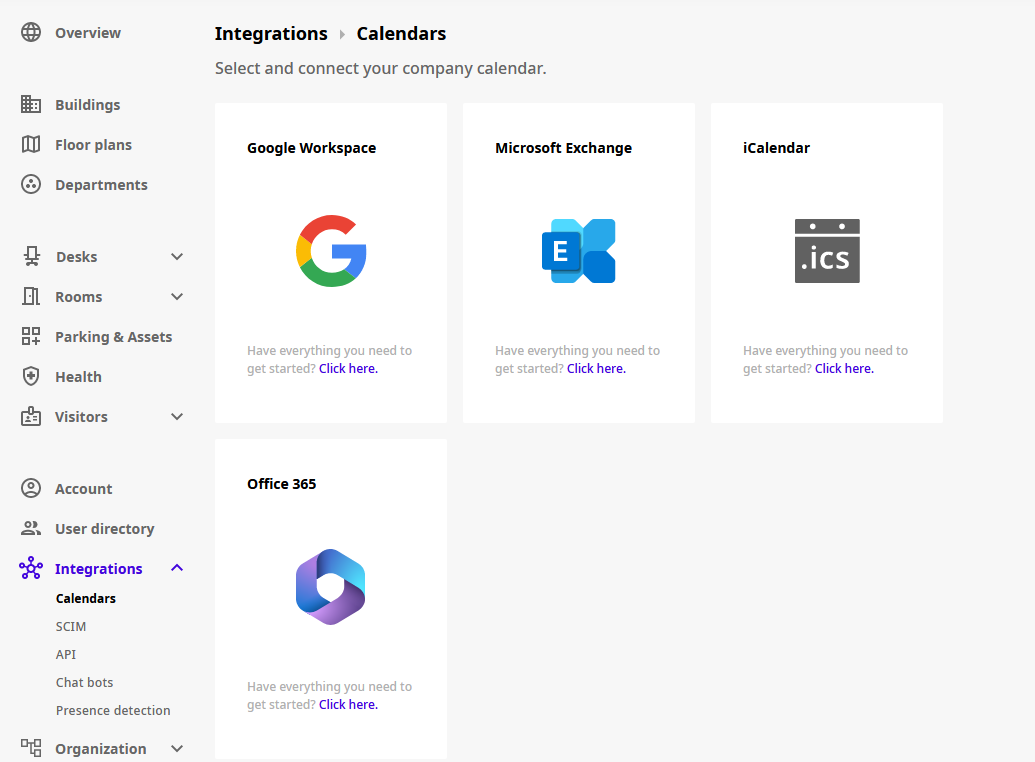Select SCIM under Integrations

point(70,626)
